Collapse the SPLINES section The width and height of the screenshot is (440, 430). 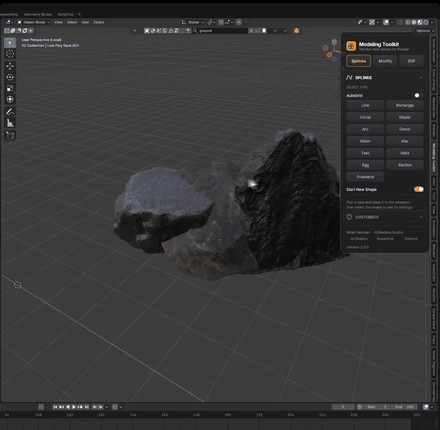[421, 77]
